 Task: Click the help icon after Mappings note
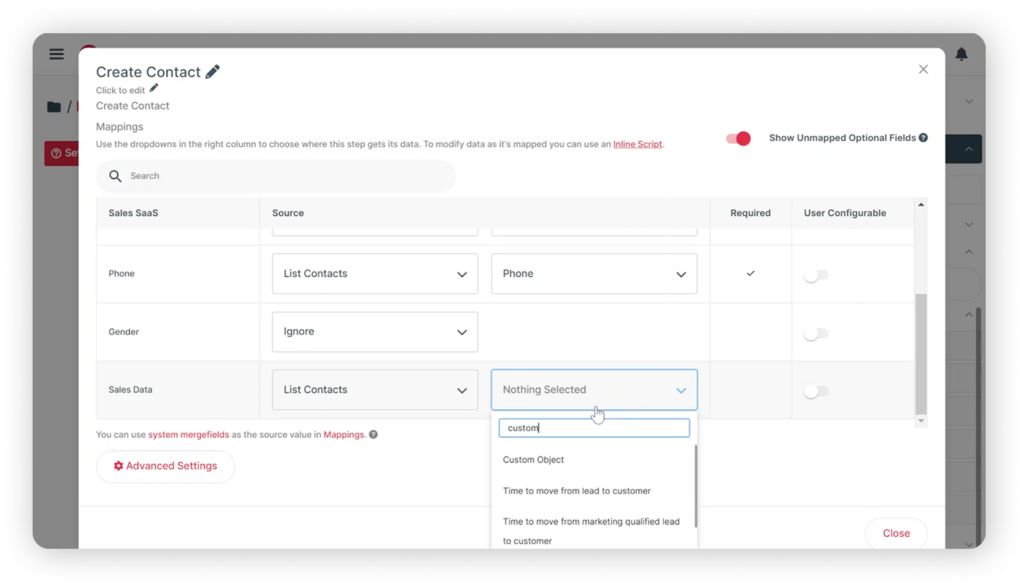click(374, 434)
